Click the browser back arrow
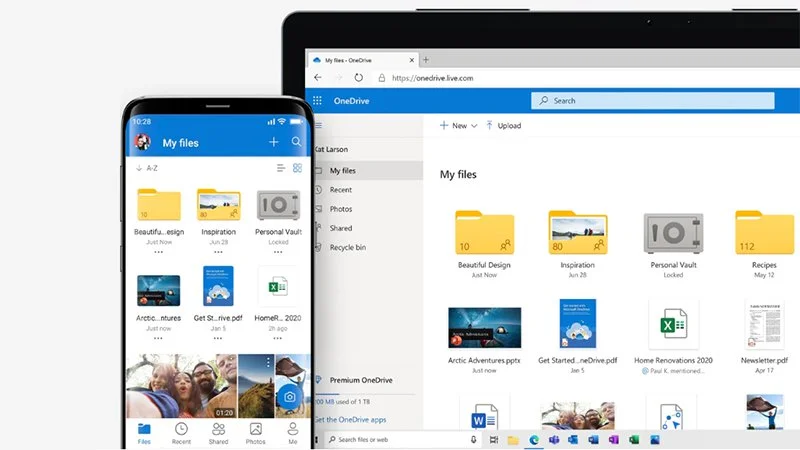This screenshot has height=450, width=800. [318, 78]
